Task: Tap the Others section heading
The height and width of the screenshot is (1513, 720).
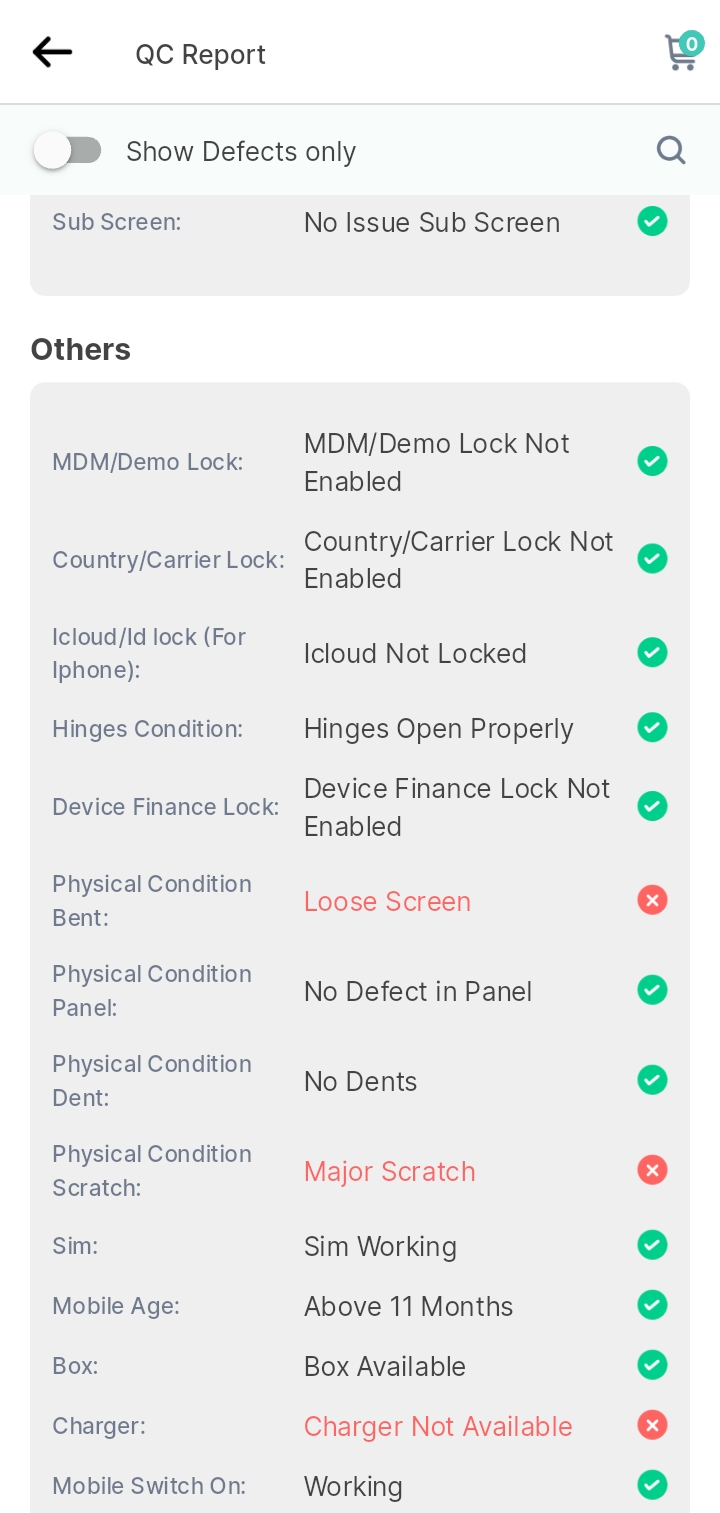Action: pyautogui.click(x=81, y=349)
